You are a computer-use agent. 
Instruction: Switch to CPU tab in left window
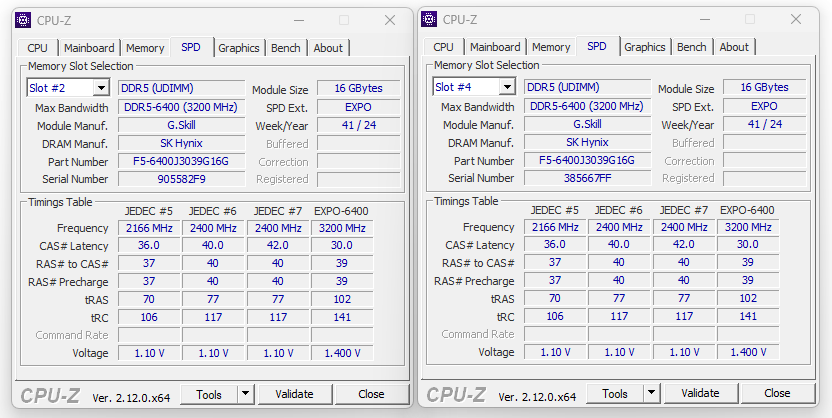[x=37, y=48]
